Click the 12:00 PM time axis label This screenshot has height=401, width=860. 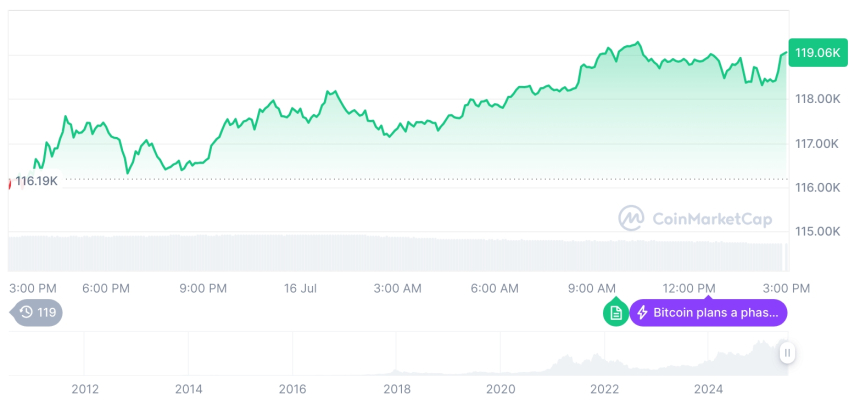click(691, 288)
